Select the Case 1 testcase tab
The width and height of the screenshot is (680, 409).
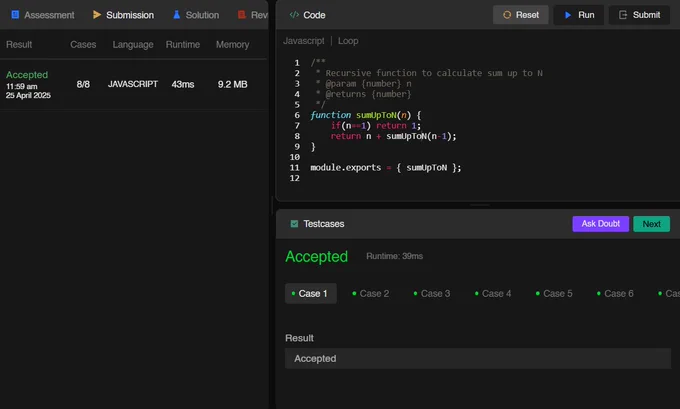point(311,294)
